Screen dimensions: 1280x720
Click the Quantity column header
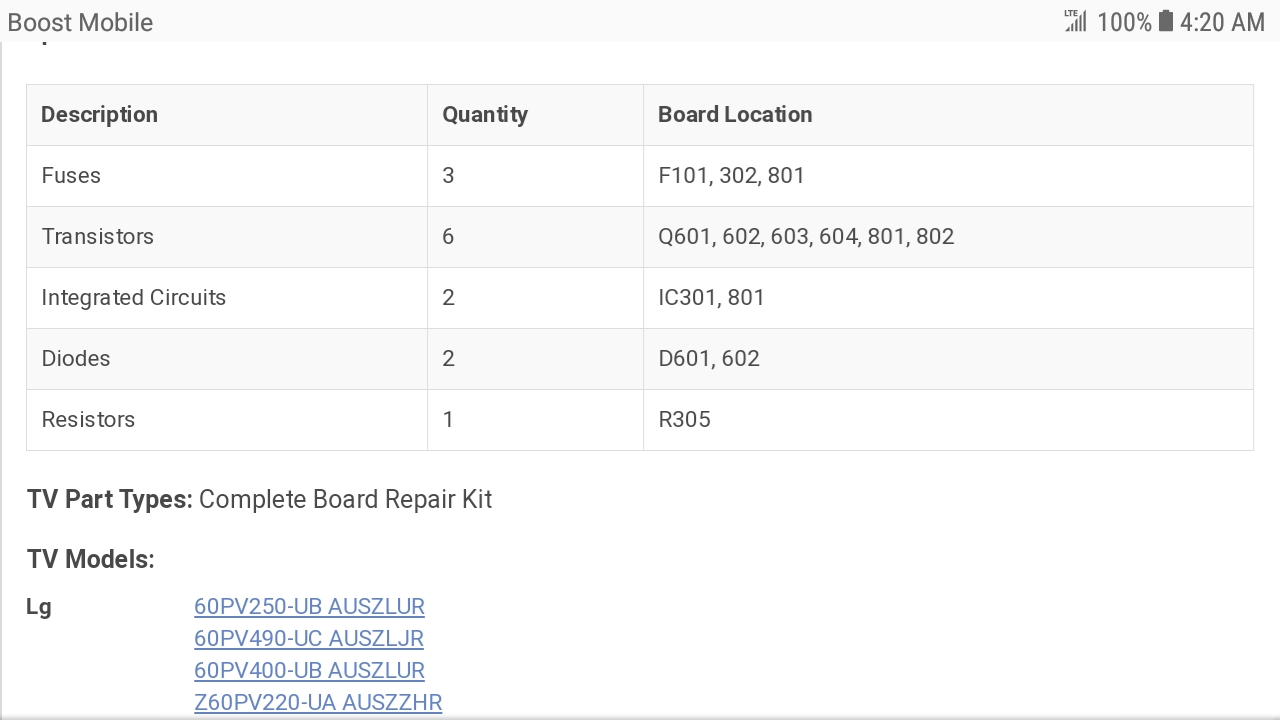[x=485, y=114]
